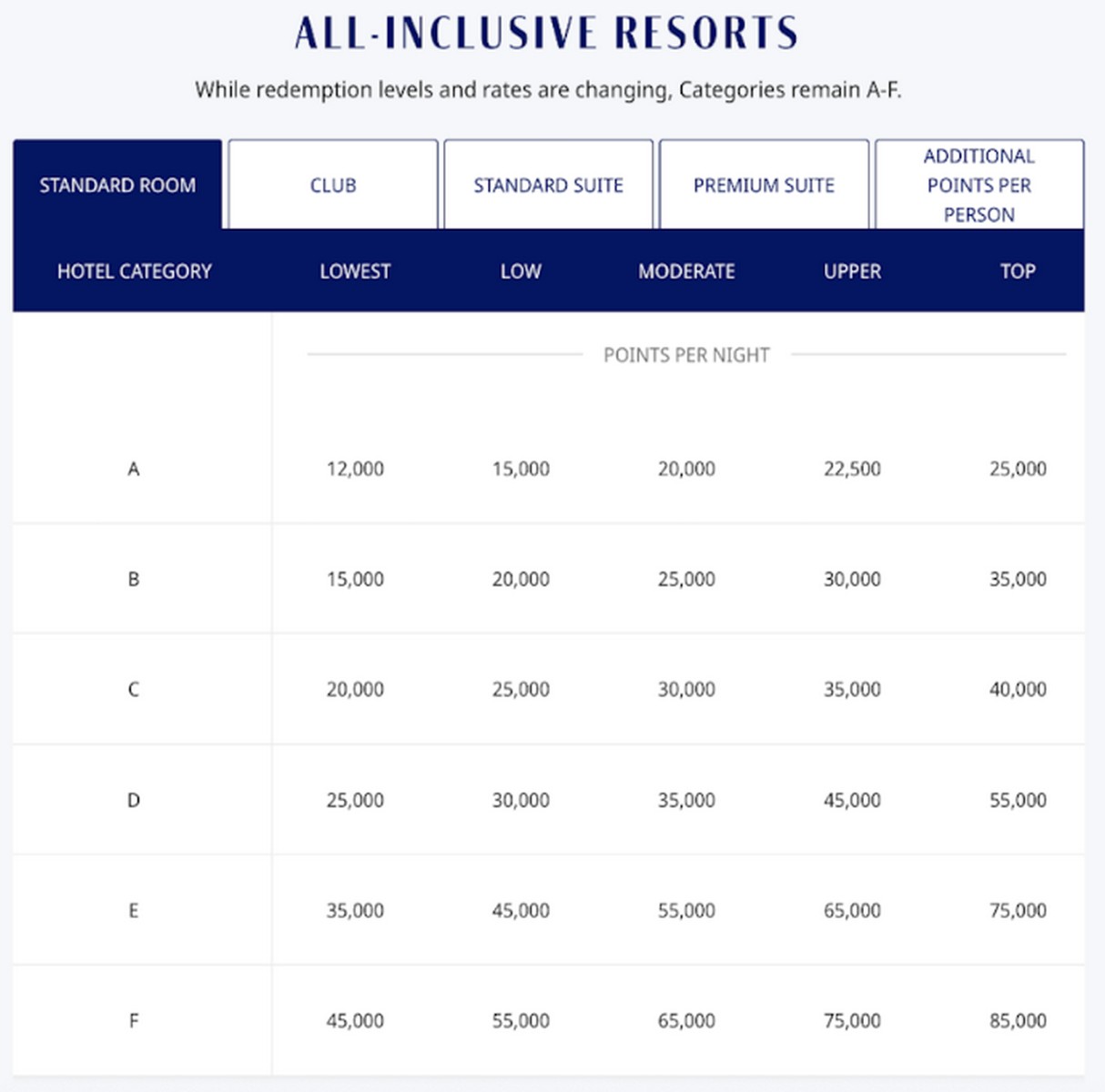Click the LOW column header
This screenshot has height=1092, width=1105.
[x=521, y=270]
